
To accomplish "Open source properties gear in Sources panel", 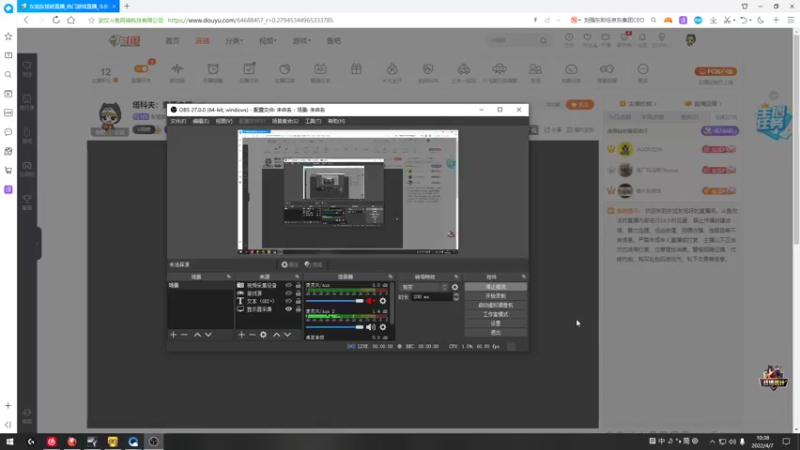I will click(263, 335).
